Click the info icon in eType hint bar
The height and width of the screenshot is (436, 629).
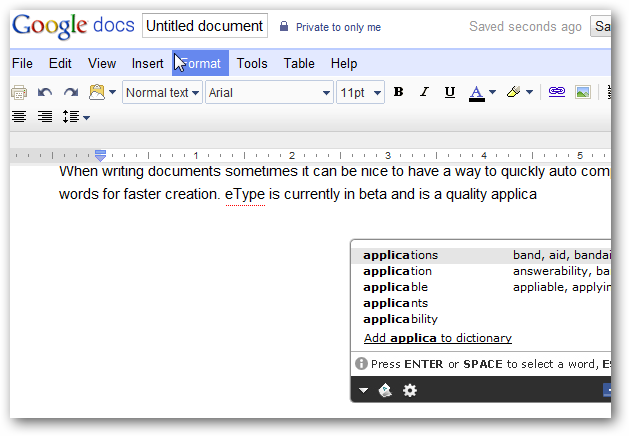[x=361, y=363]
